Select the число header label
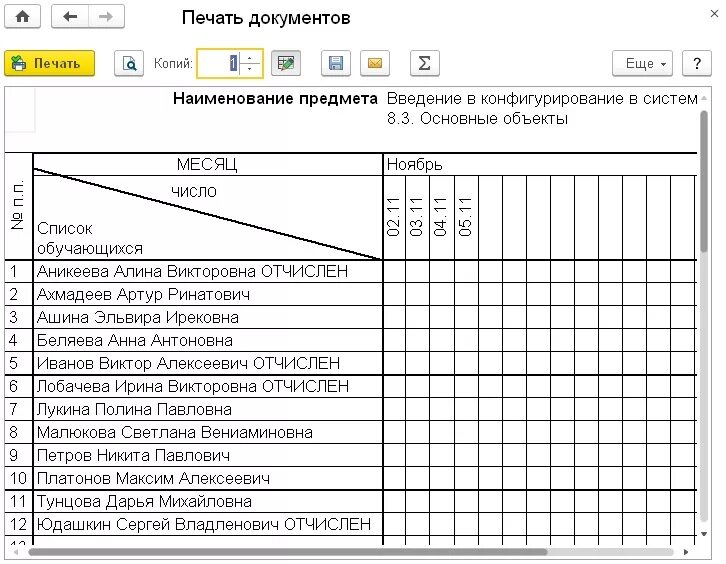 coord(194,191)
